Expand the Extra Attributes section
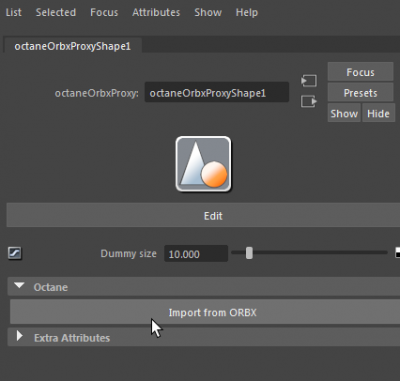400x381 pixels. 20,336
